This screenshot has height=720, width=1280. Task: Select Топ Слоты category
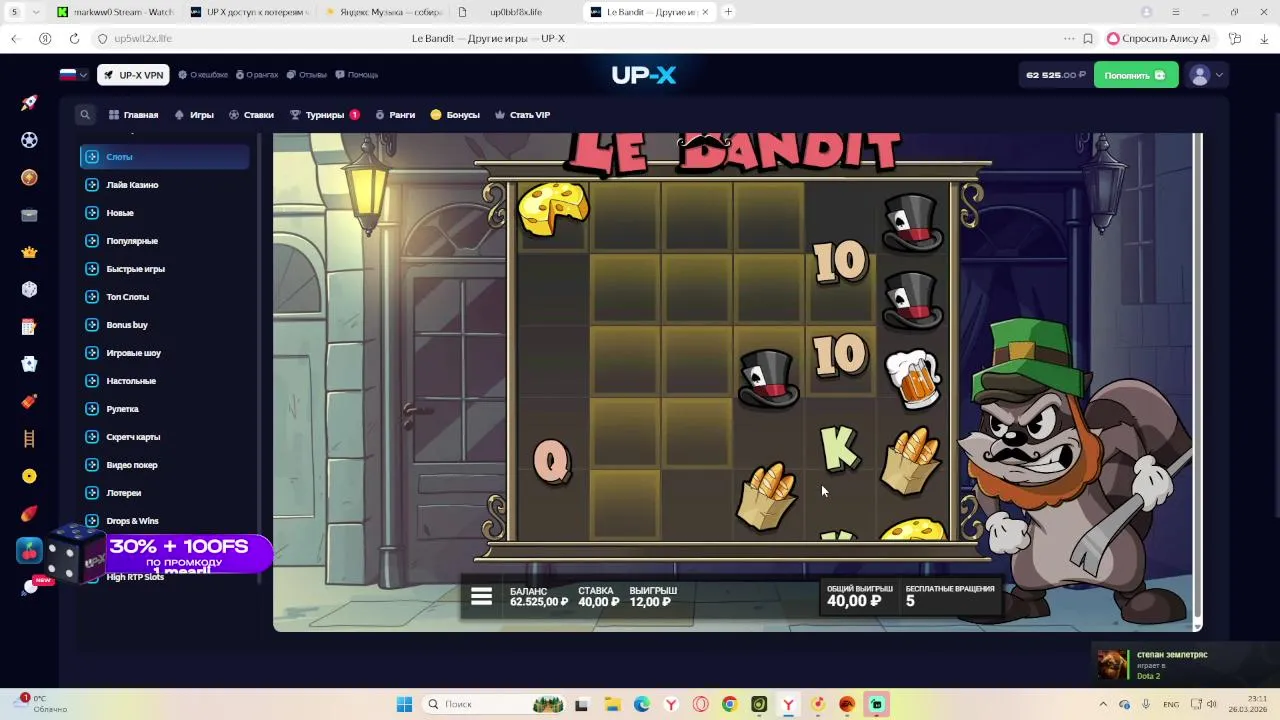pos(164,297)
